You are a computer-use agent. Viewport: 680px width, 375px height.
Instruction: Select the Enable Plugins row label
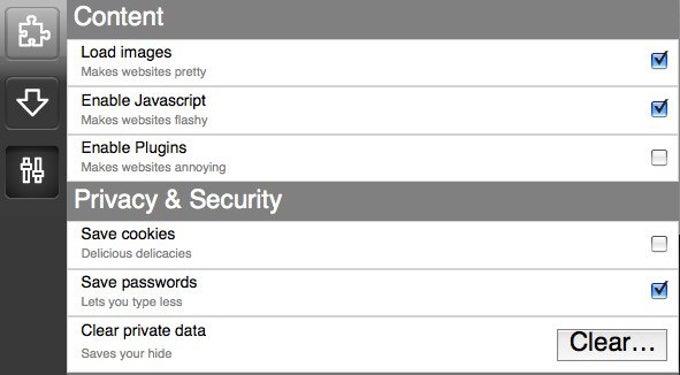[134, 148]
